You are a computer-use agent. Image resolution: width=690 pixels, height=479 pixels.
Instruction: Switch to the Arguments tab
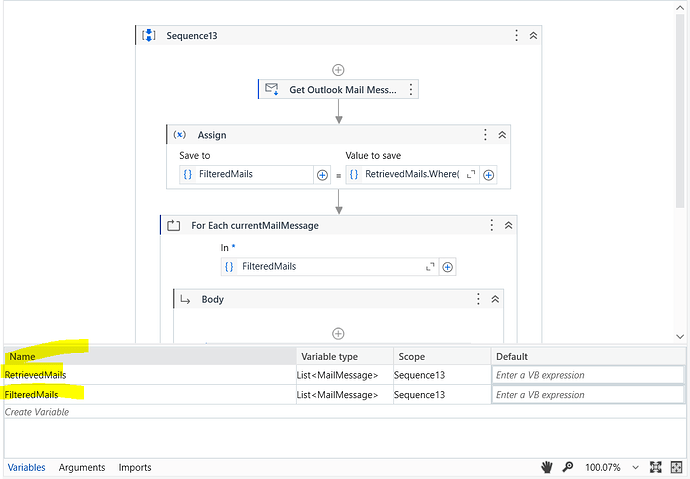[82, 467]
